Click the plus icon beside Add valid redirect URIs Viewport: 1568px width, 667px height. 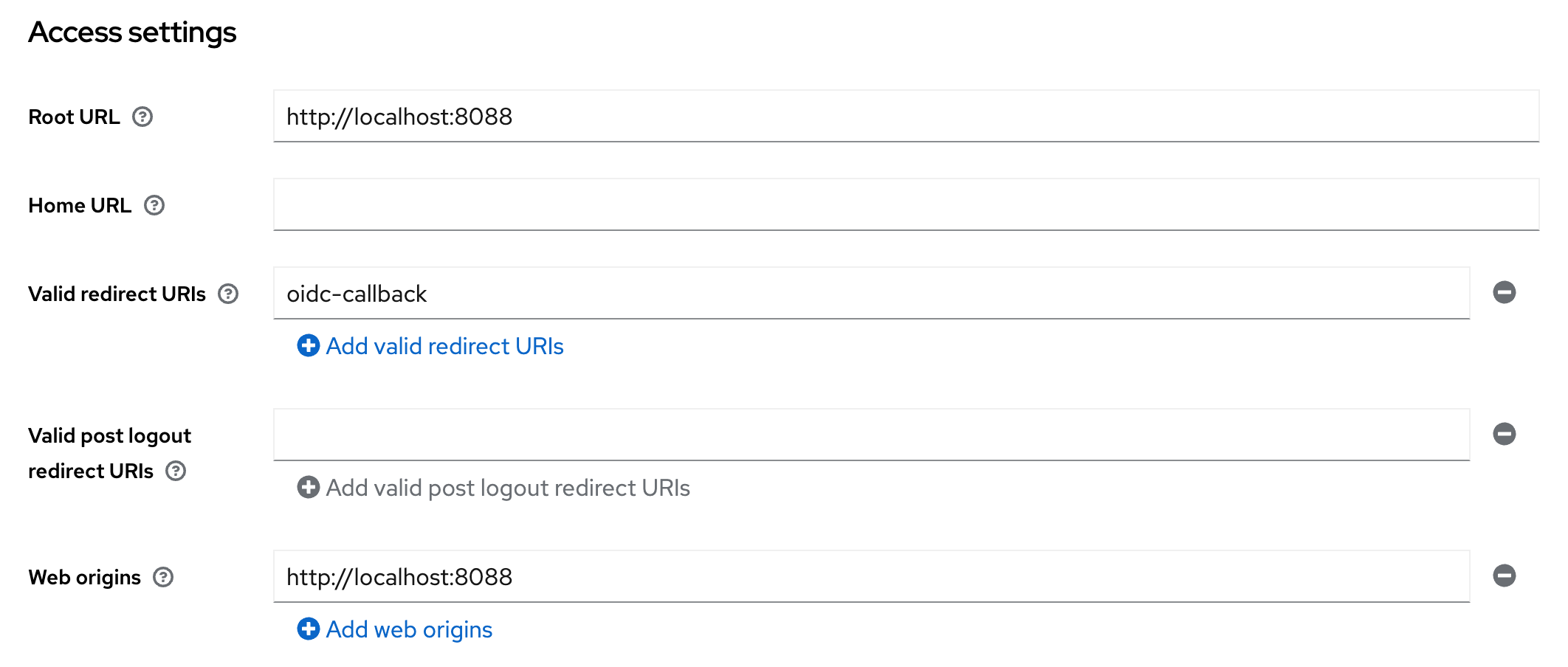(x=308, y=346)
